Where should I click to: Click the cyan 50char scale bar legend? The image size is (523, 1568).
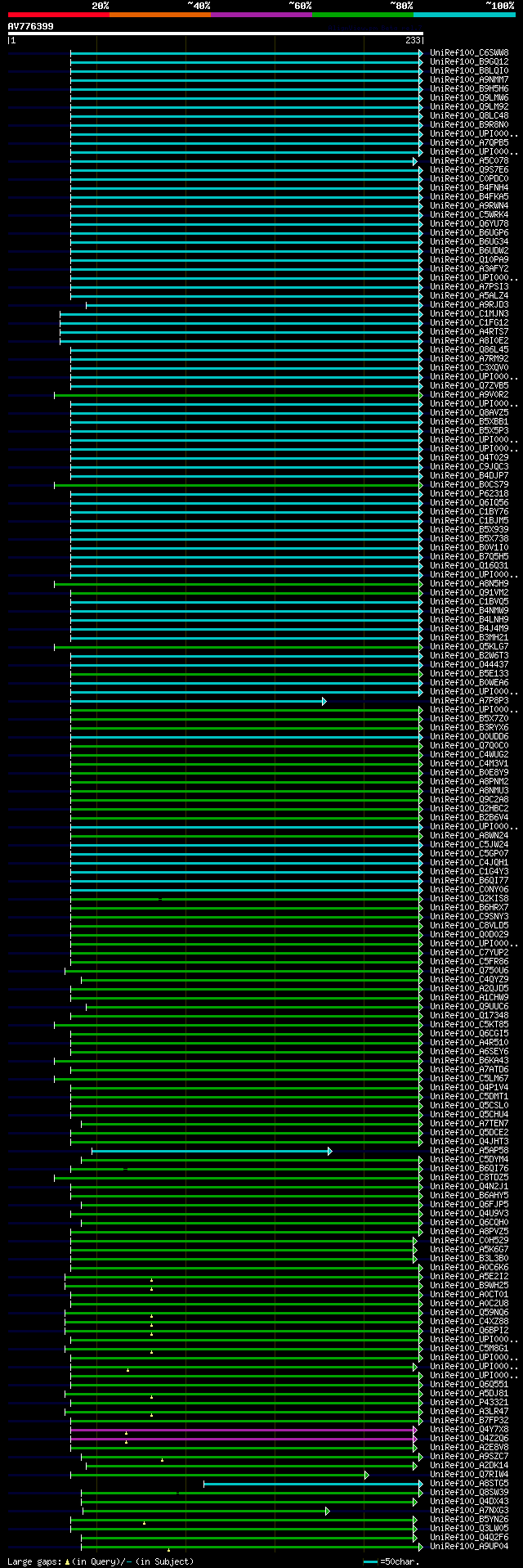[371, 1561]
